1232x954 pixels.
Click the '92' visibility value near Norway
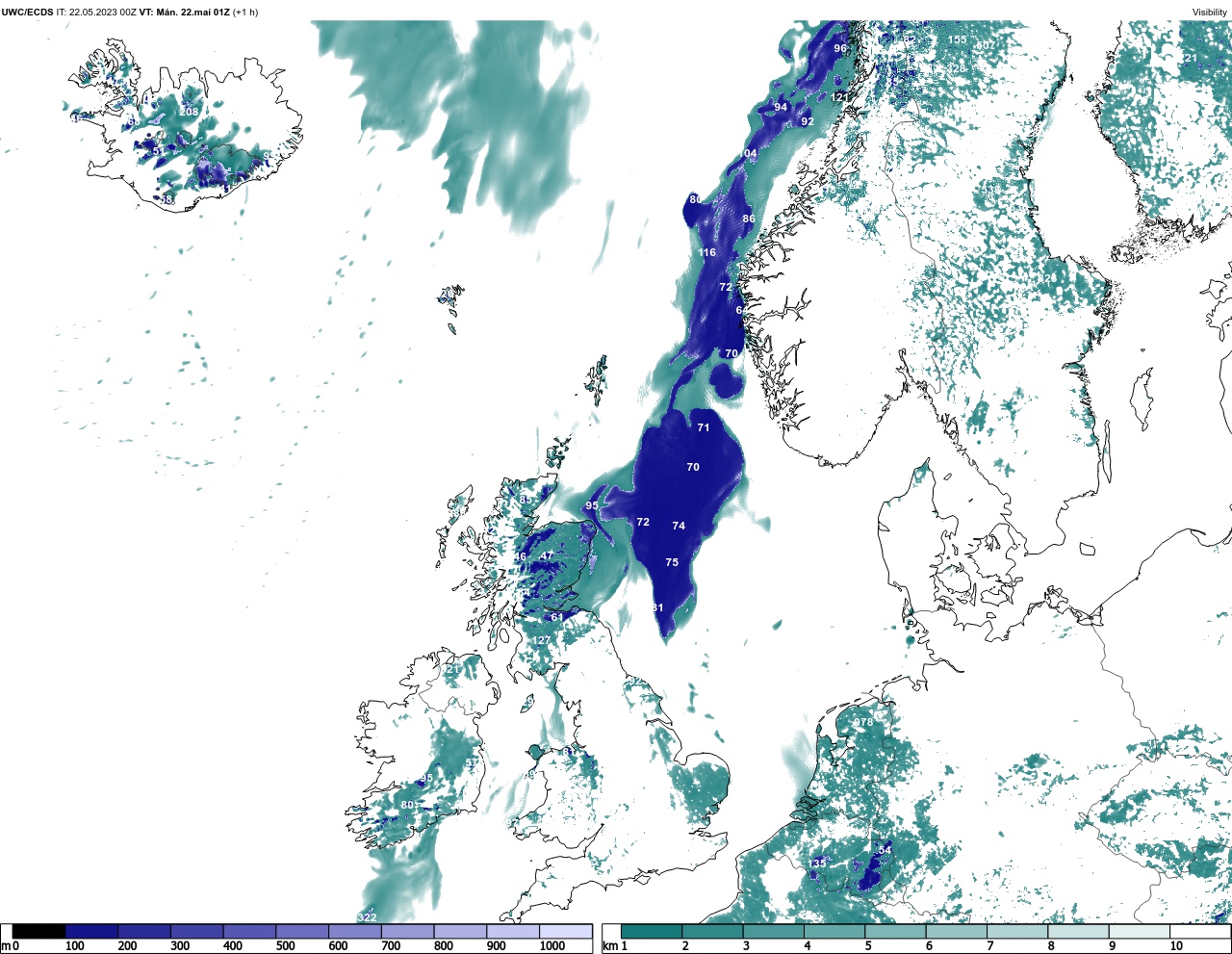coord(808,121)
